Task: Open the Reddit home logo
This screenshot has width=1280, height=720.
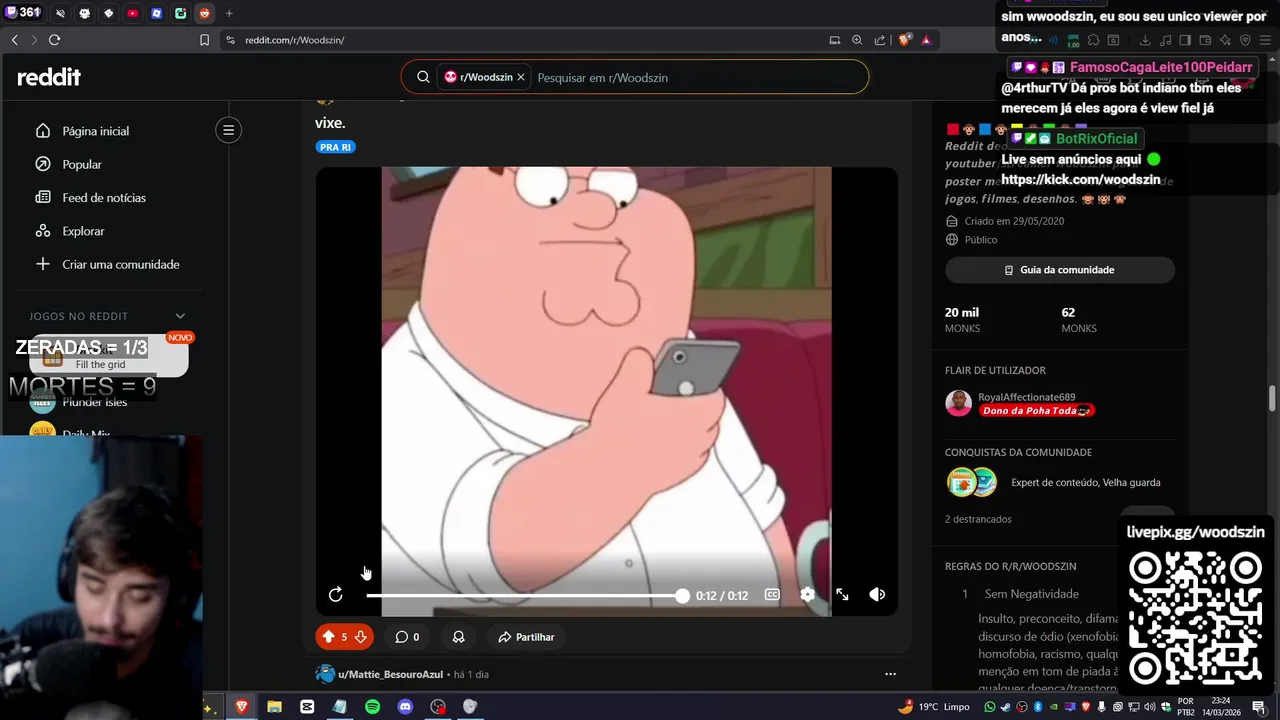Action: [49, 78]
